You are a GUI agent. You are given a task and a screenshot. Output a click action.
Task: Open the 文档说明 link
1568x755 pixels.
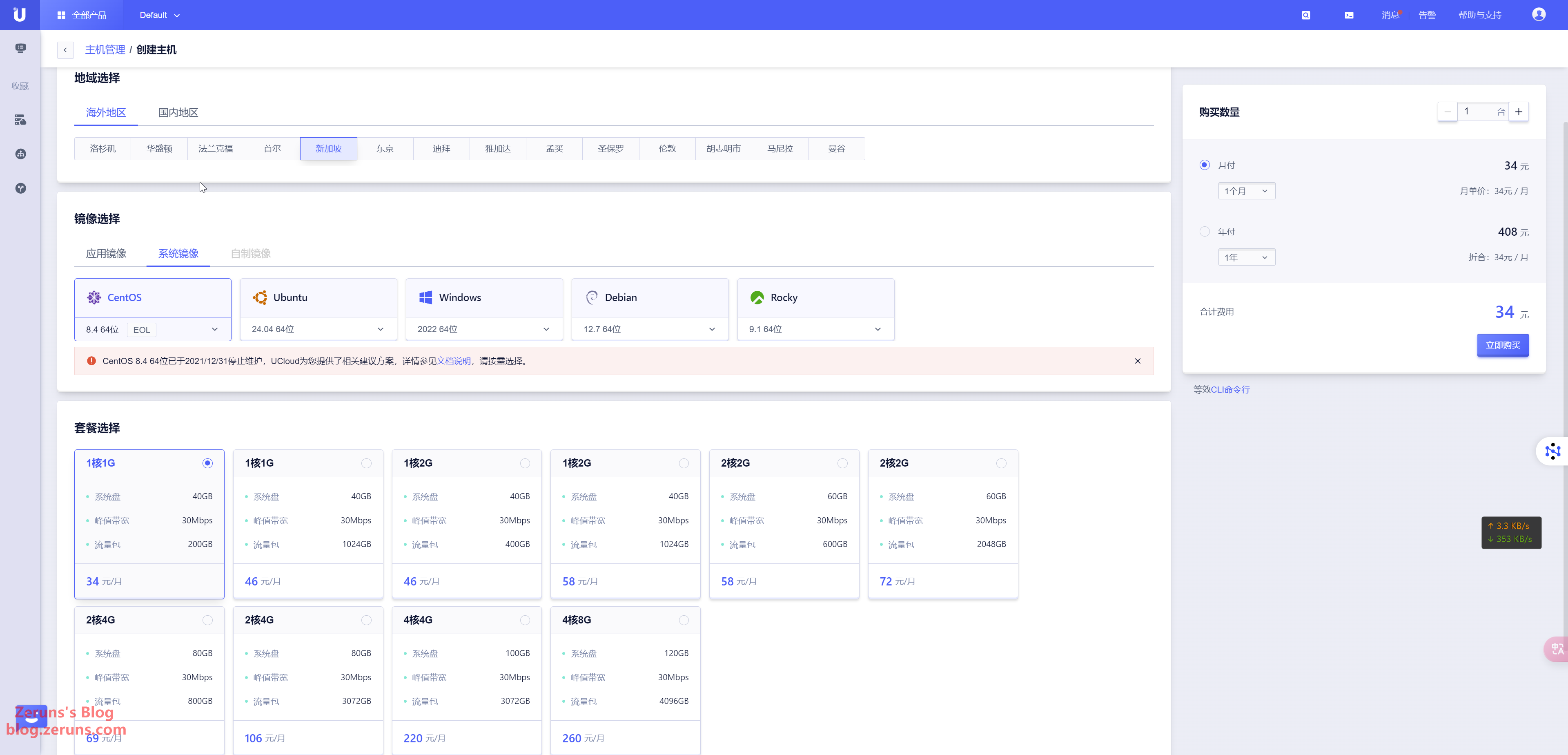click(454, 361)
